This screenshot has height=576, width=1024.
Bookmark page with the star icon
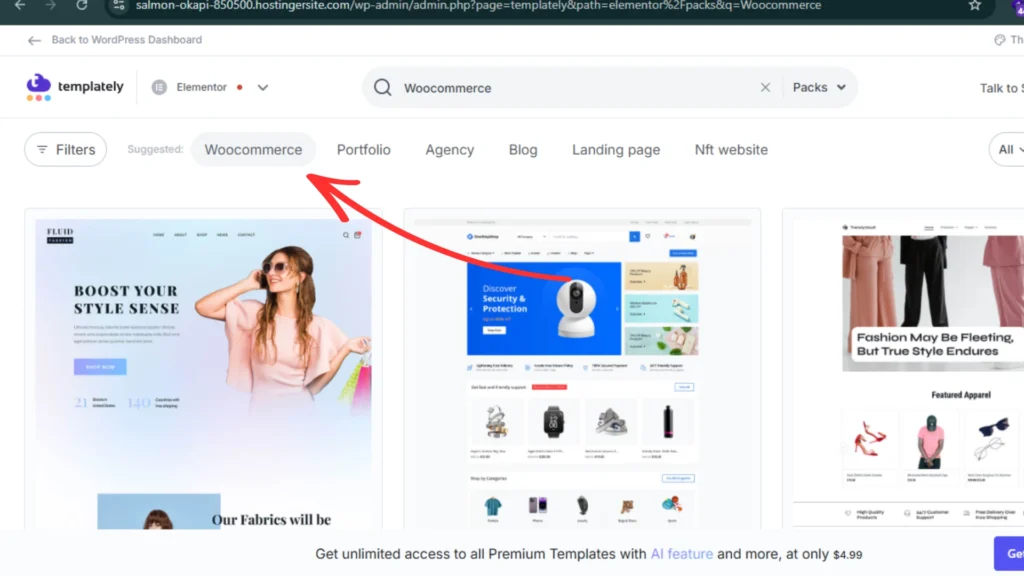tap(975, 5)
